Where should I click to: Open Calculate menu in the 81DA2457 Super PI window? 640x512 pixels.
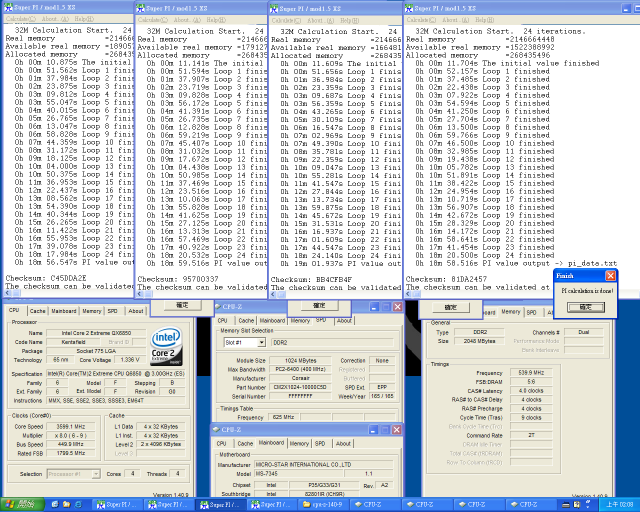(421, 20)
